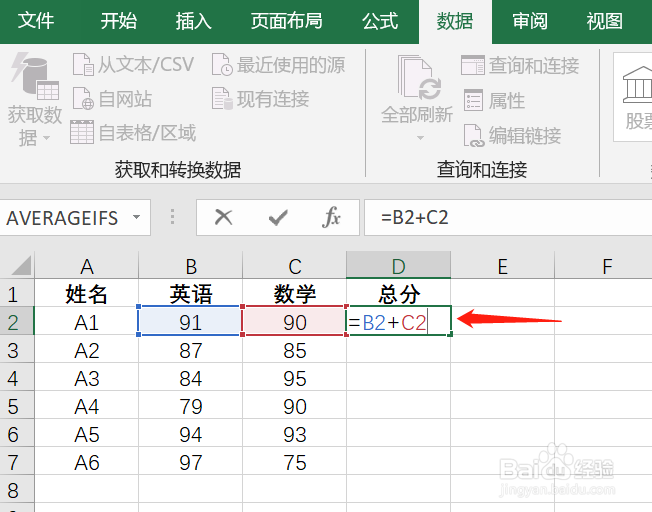Select the 数据 ribbon tab
The image size is (652, 512).
455,21
